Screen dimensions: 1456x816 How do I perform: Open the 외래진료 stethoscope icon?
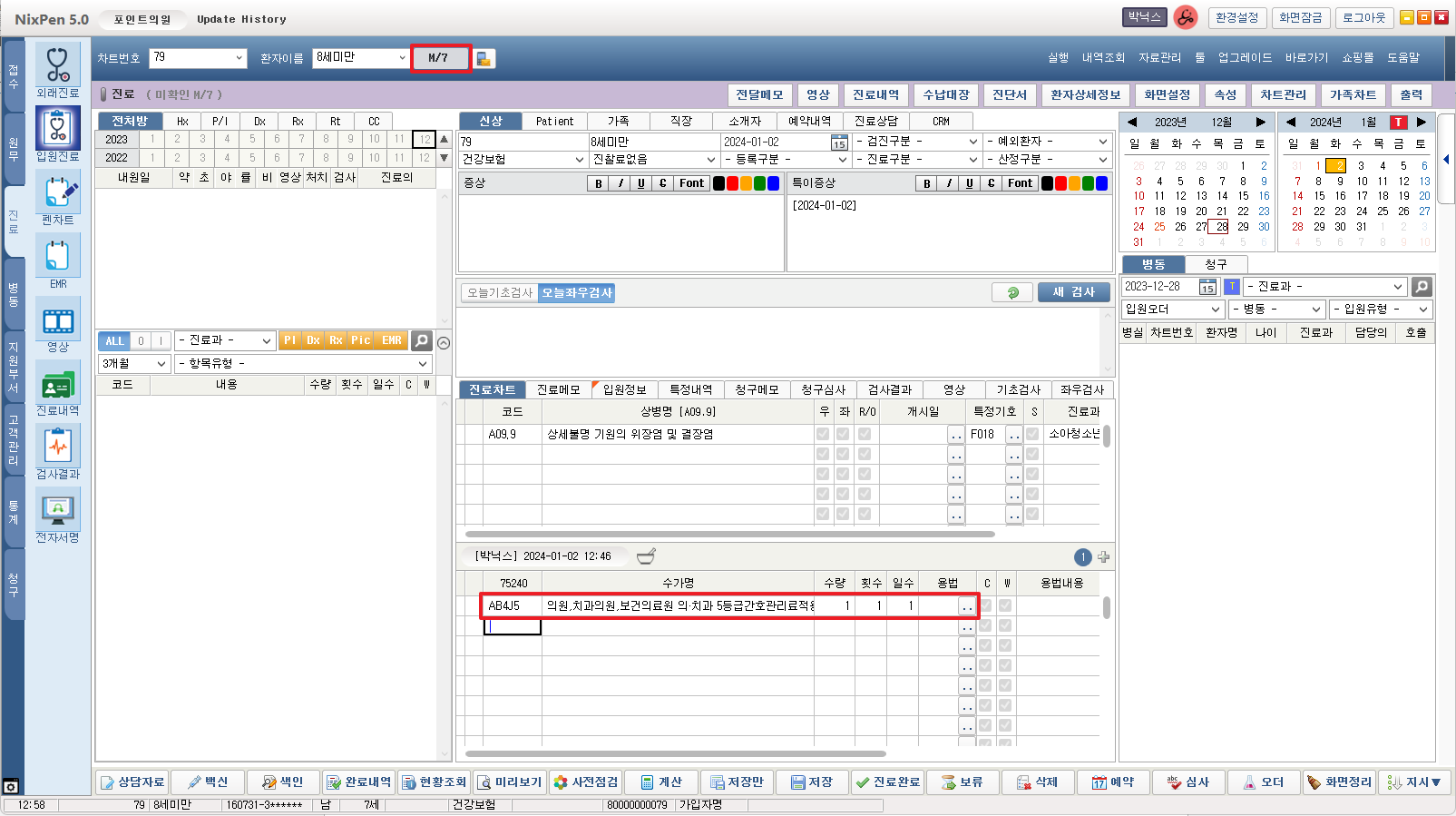58,65
